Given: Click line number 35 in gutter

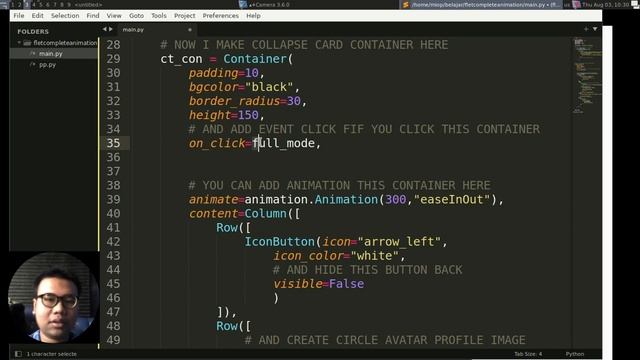Looking at the screenshot, I should tap(113, 143).
